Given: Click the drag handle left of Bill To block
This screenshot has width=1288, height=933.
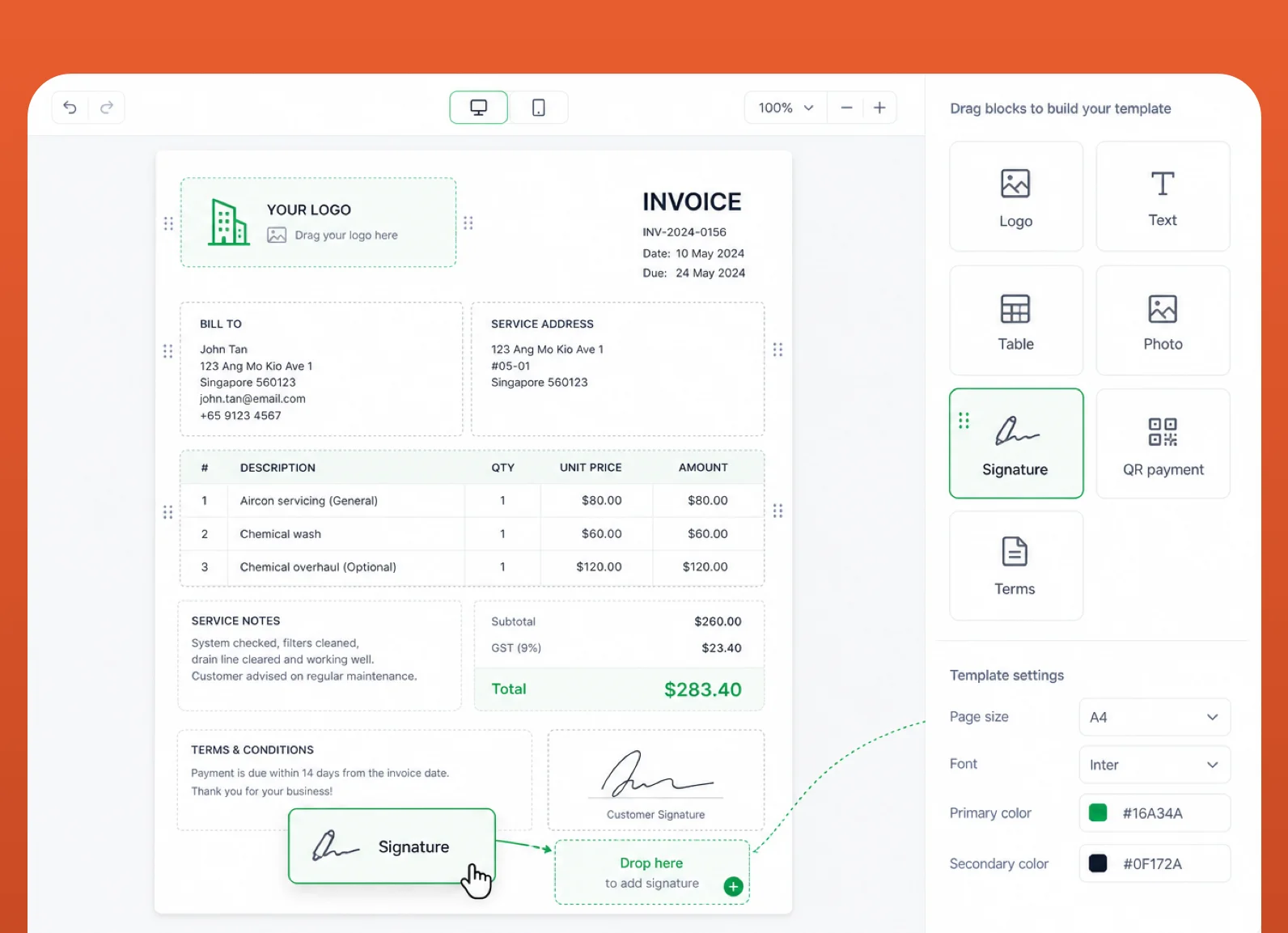Looking at the screenshot, I should (x=167, y=351).
